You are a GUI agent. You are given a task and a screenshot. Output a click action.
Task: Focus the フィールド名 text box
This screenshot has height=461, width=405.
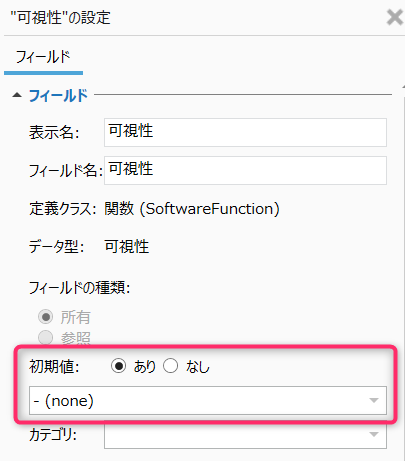pos(245,170)
